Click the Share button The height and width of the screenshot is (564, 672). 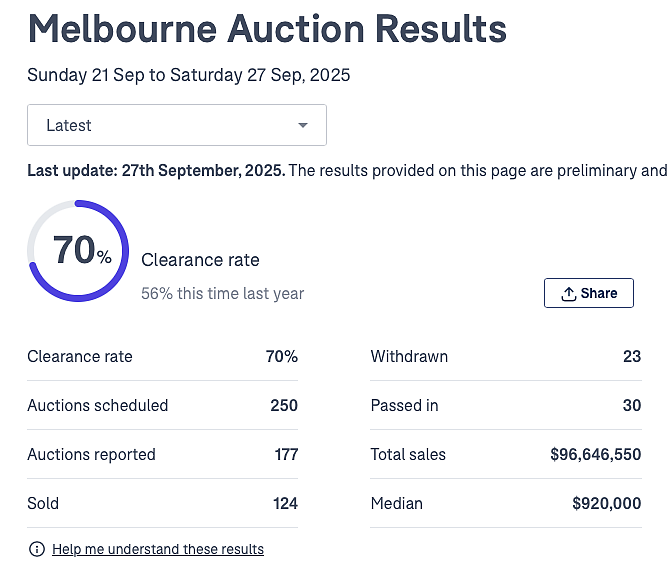tap(589, 293)
